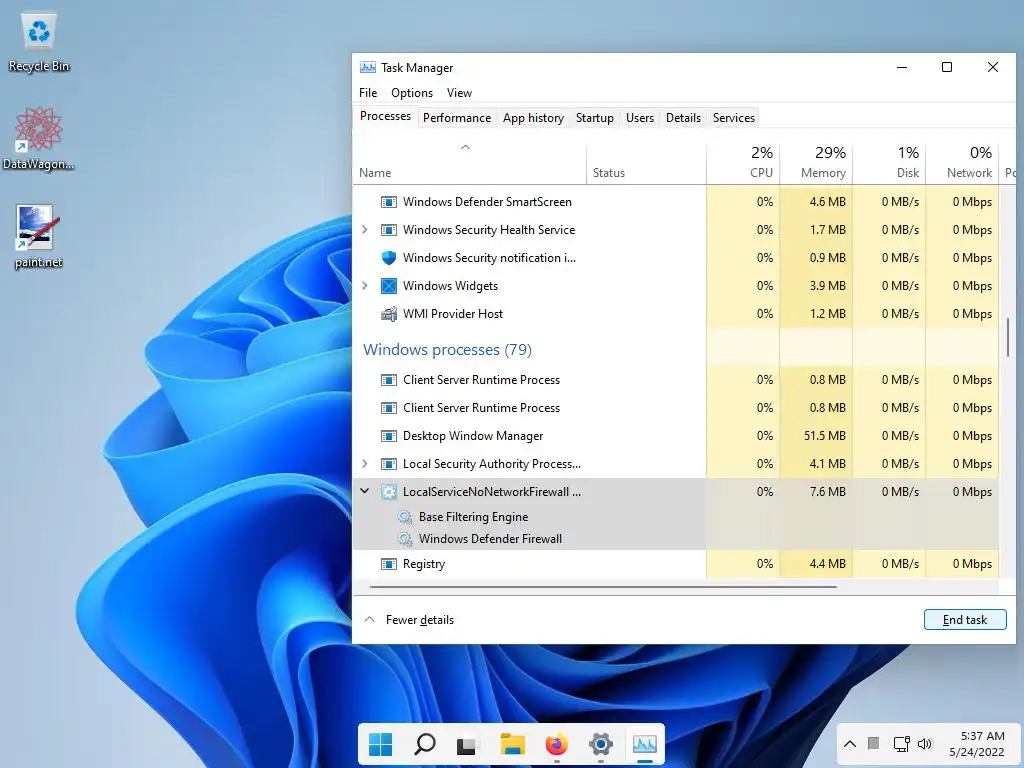Image resolution: width=1024 pixels, height=768 pixels.
Task: Sort processes by the Disk column
Action: pyautogui.click(x=889, y=162)
